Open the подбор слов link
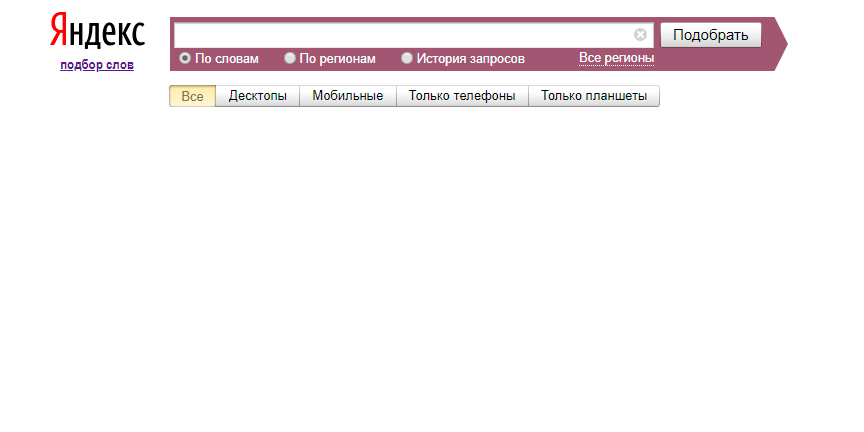This screenshot has width=864, height=432. coord(97,65)
